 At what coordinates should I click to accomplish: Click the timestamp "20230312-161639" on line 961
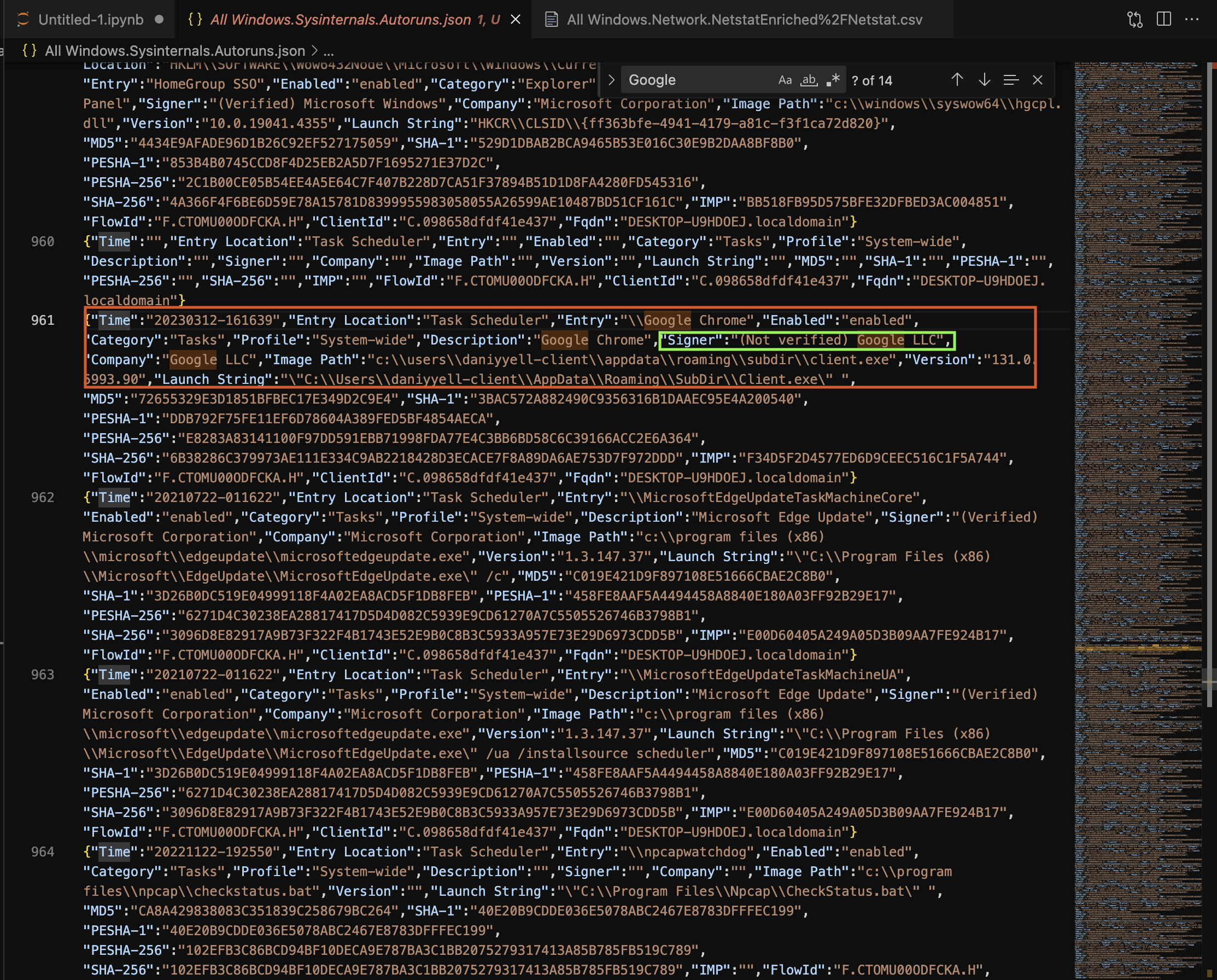(213, 320)
